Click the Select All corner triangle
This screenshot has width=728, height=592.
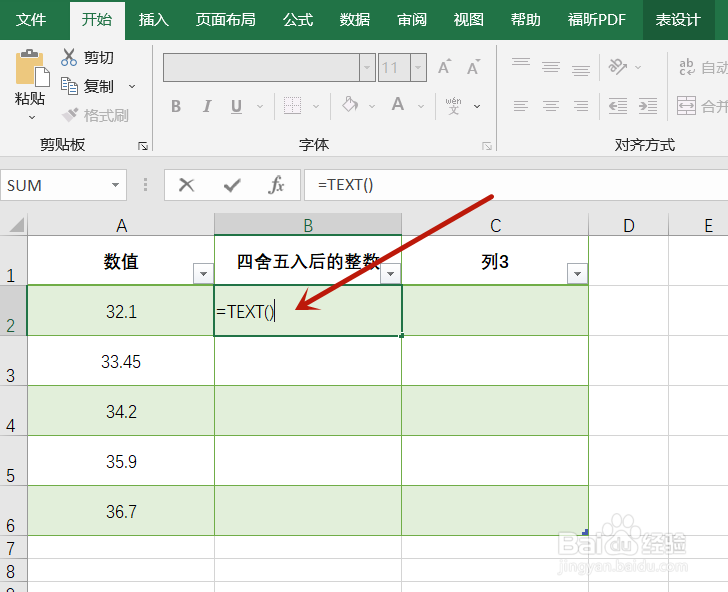(x=16, y=225)
